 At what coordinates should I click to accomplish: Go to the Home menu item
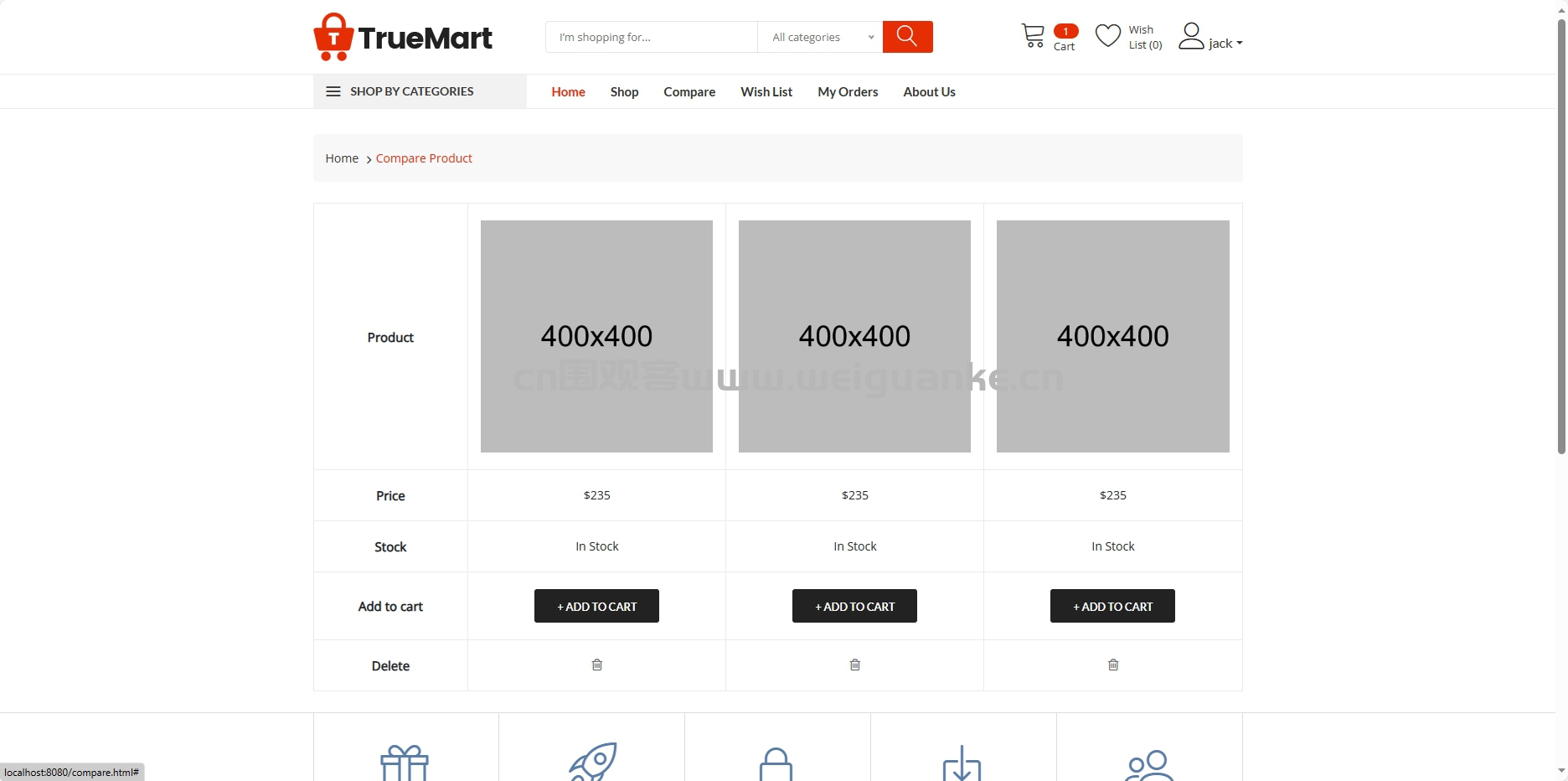tap(568, 92)
